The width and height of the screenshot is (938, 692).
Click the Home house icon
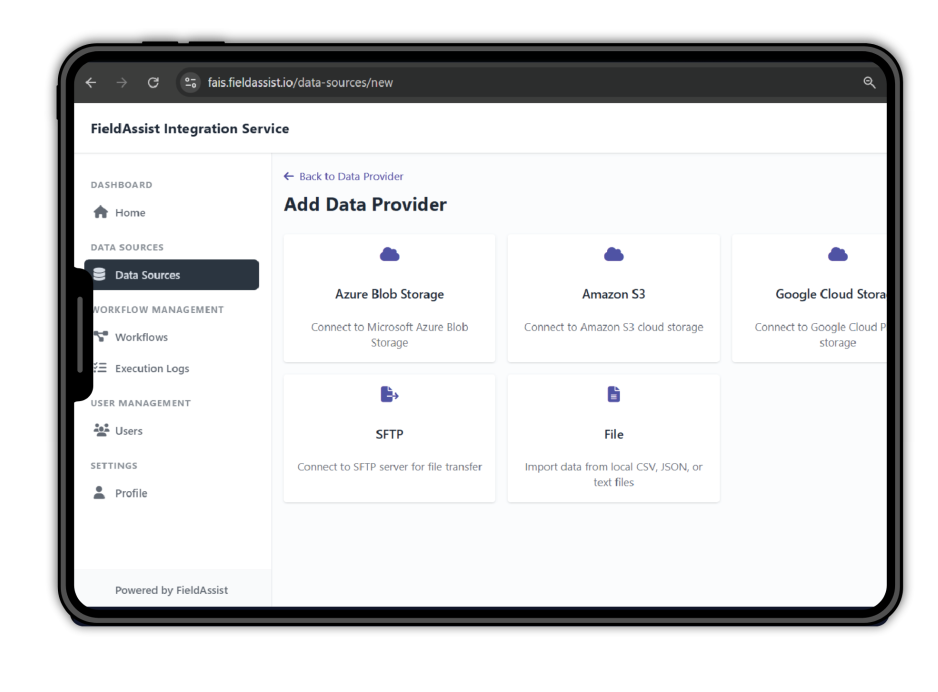click(100, 212)
